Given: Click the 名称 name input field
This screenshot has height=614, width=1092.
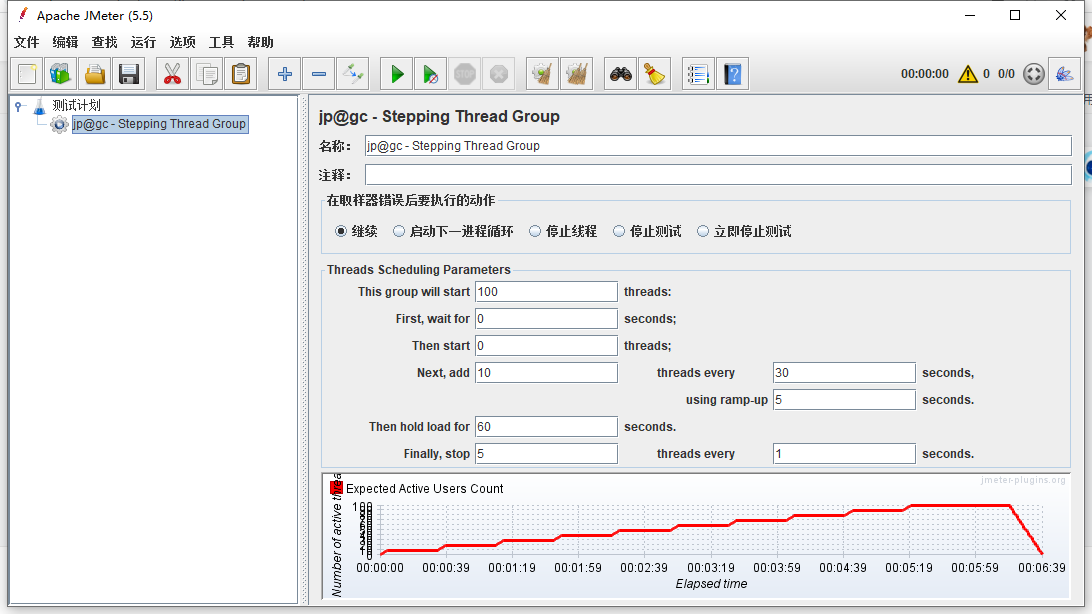Looking at the screenshot, I should click(x=718, y=145).
